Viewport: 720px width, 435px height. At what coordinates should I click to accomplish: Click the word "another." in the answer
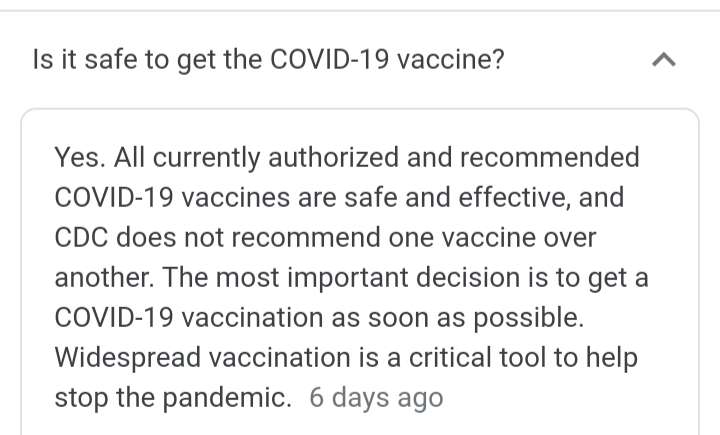(101, 277)
